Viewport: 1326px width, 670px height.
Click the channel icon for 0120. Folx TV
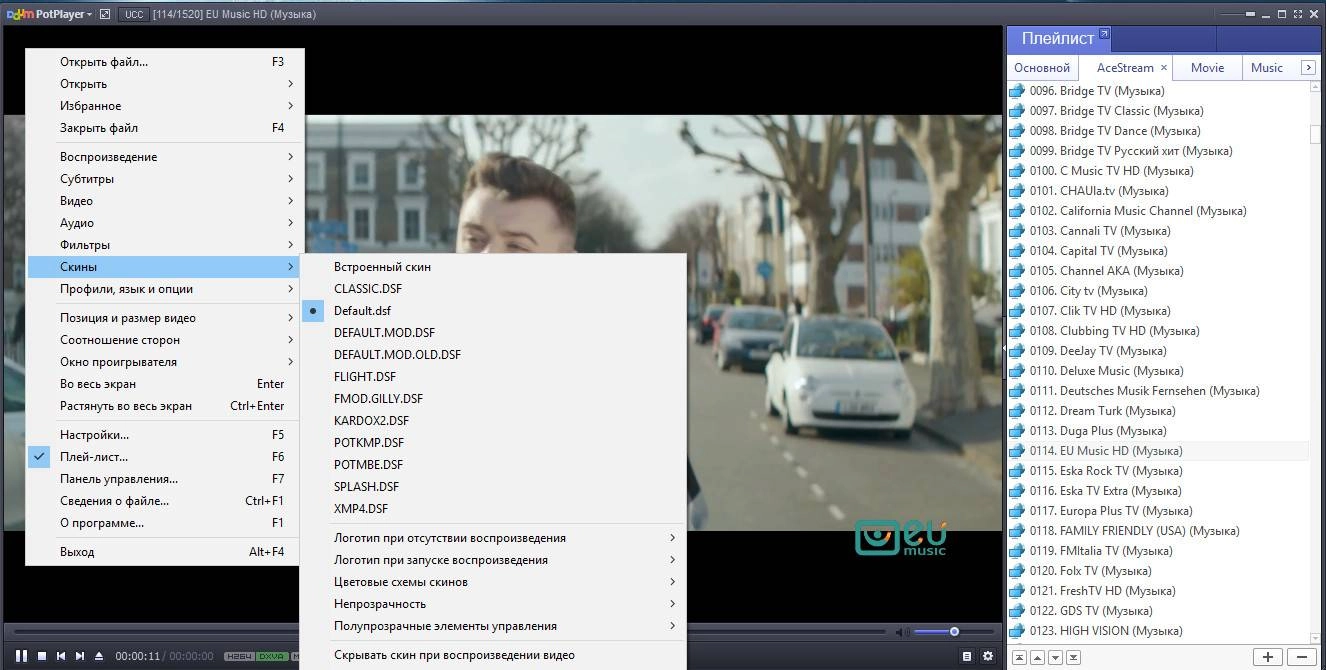1017,571
